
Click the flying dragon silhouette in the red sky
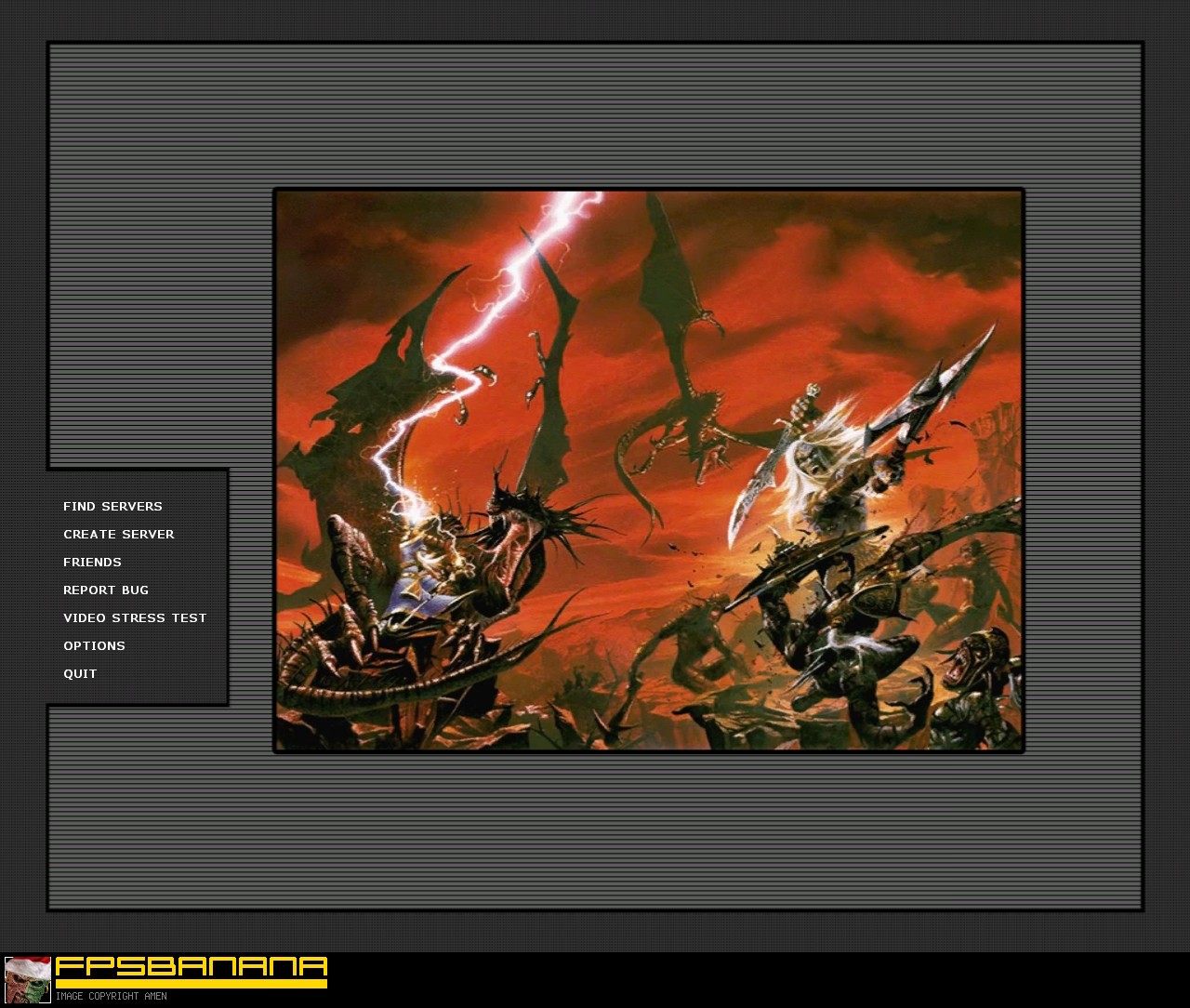click(679, 353)
